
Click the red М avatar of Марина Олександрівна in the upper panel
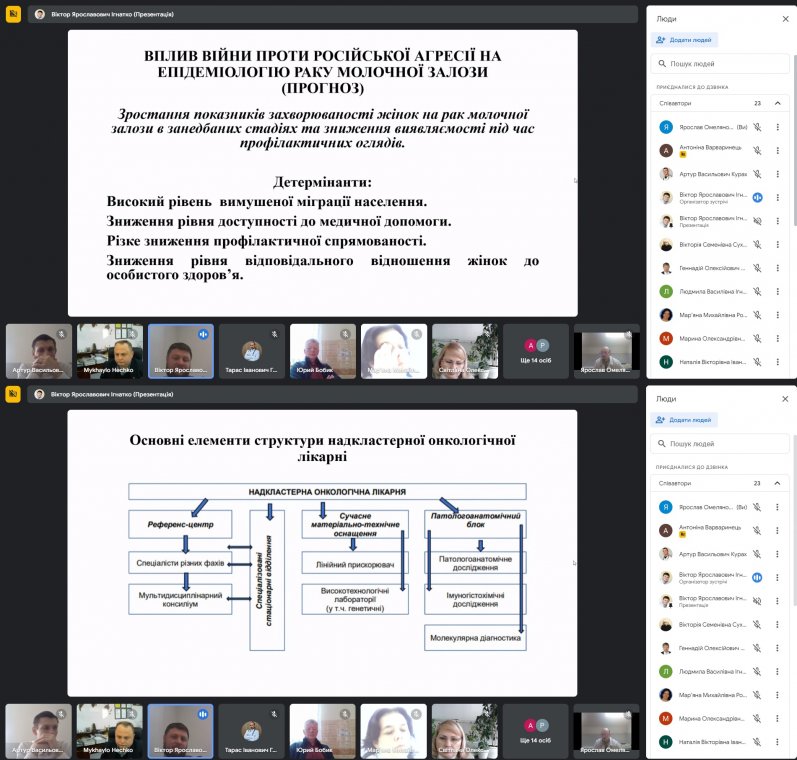[x=666, y=338]
